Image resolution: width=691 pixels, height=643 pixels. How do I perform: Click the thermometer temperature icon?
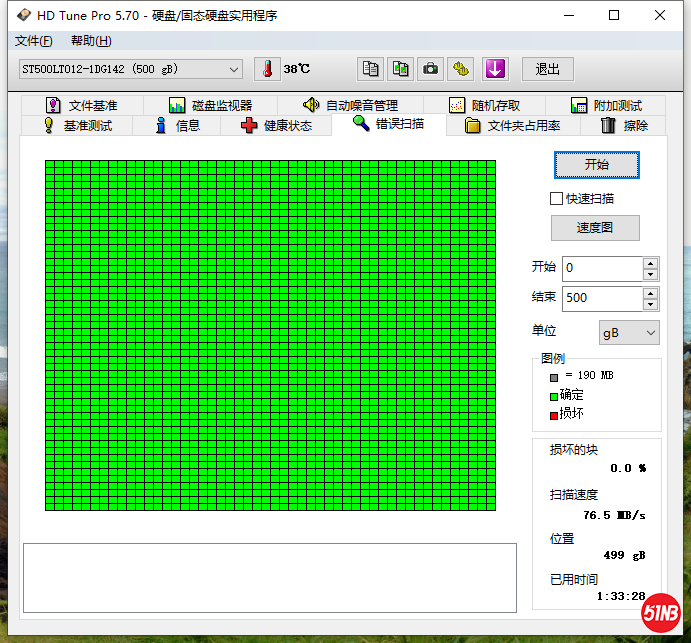[x=267, y=69]
